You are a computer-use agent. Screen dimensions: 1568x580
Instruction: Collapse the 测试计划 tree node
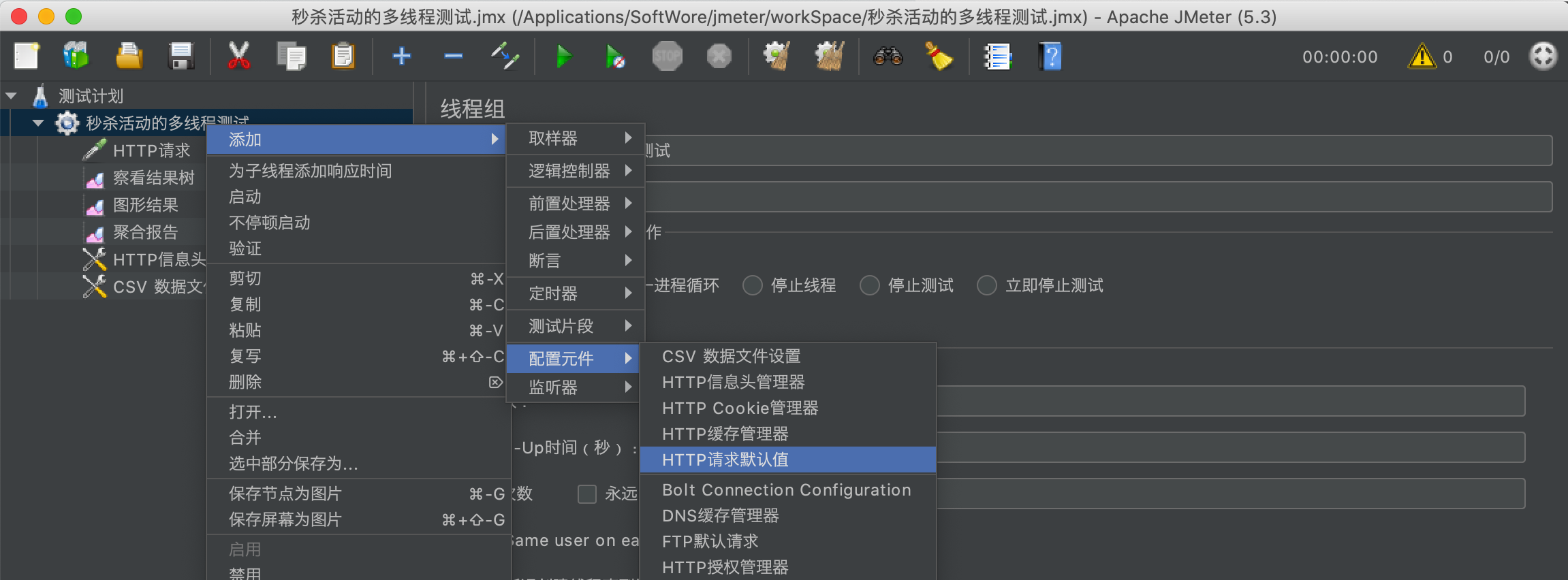(x=12, y=96)
